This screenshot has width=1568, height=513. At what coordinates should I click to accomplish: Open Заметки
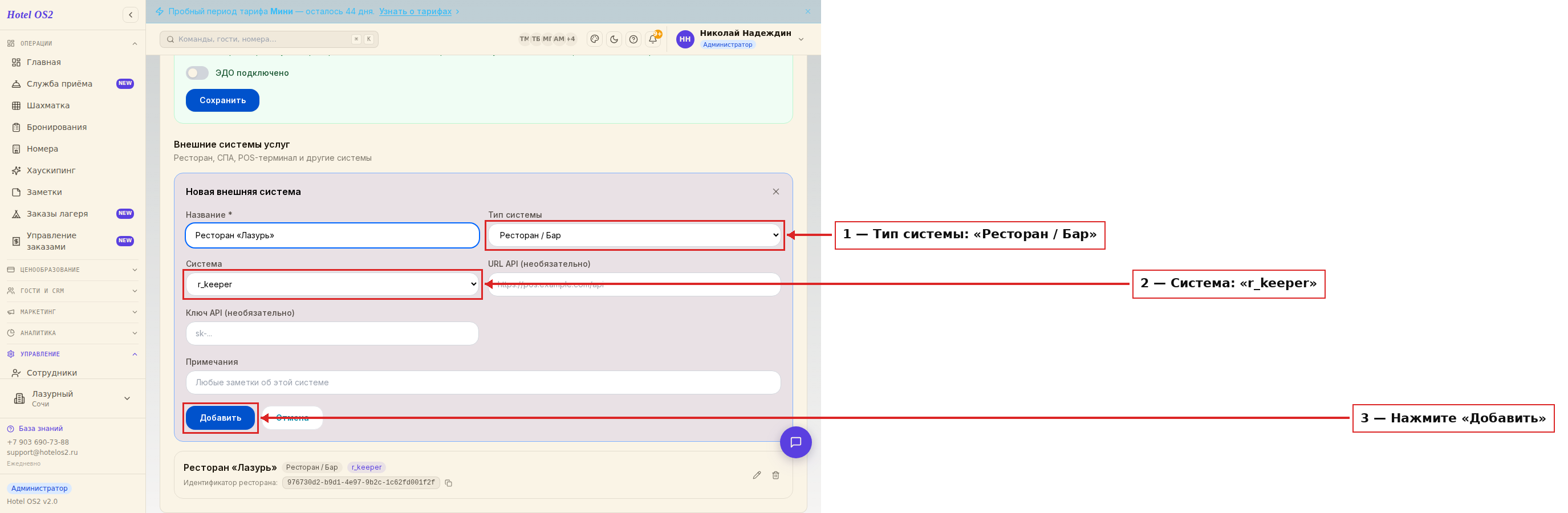[72, 192]
